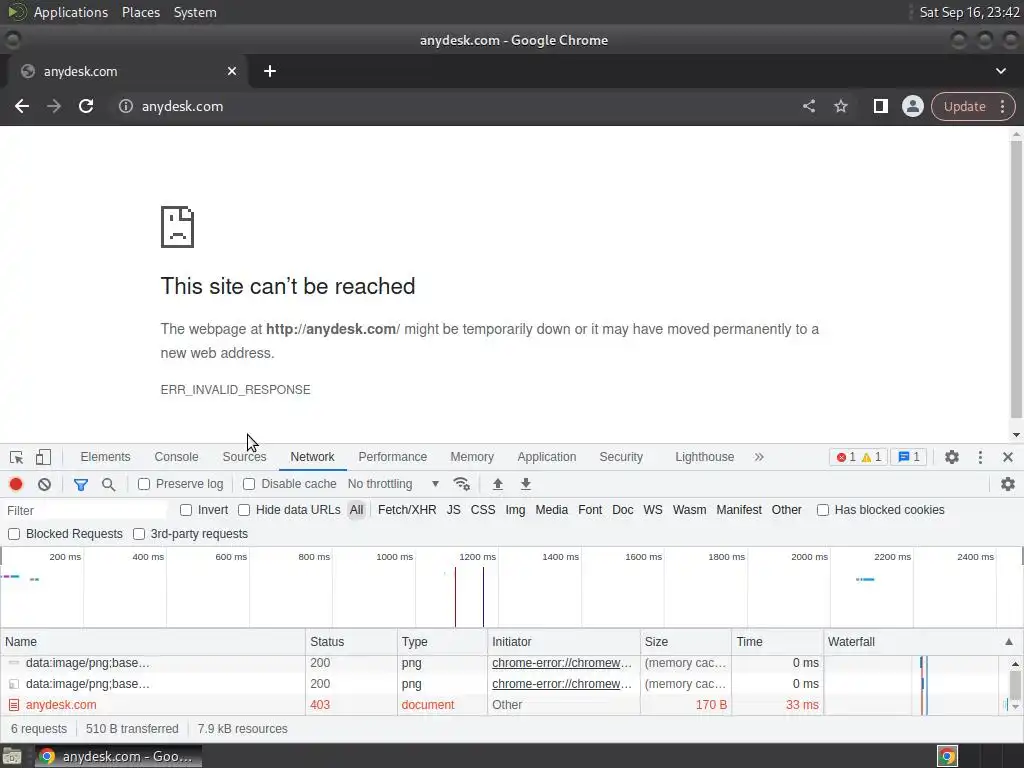
Task: Open the System menu
Action: (x=195, y=12)
